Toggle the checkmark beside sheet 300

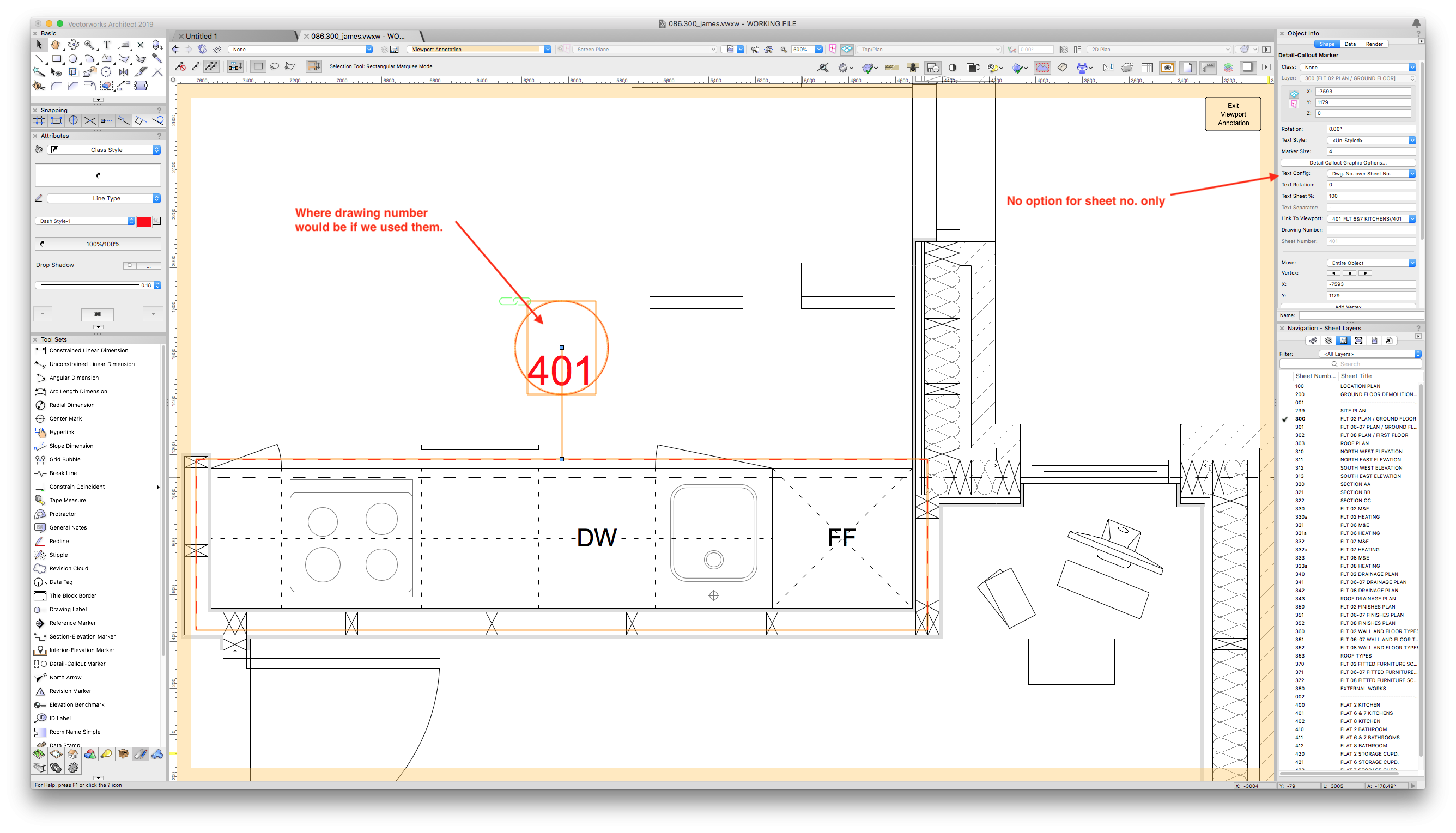1284,419
